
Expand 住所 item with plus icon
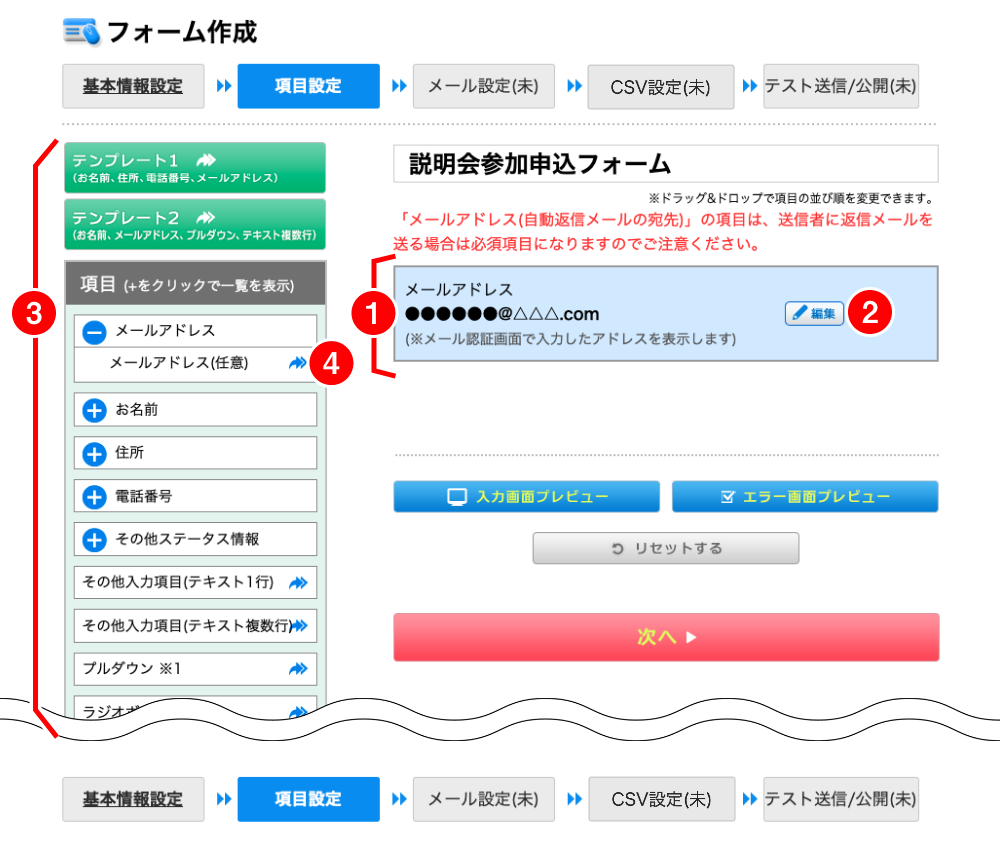pyautogui.click(x=94, y=454)
